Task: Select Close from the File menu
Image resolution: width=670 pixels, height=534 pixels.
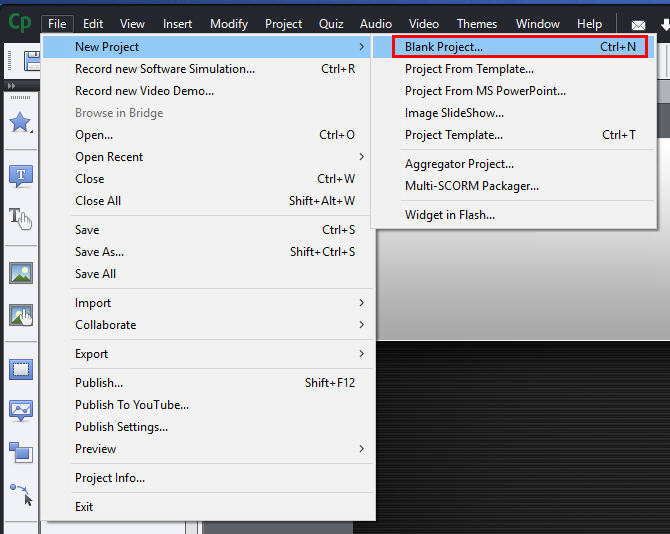Action: click(x=207, y=179)
